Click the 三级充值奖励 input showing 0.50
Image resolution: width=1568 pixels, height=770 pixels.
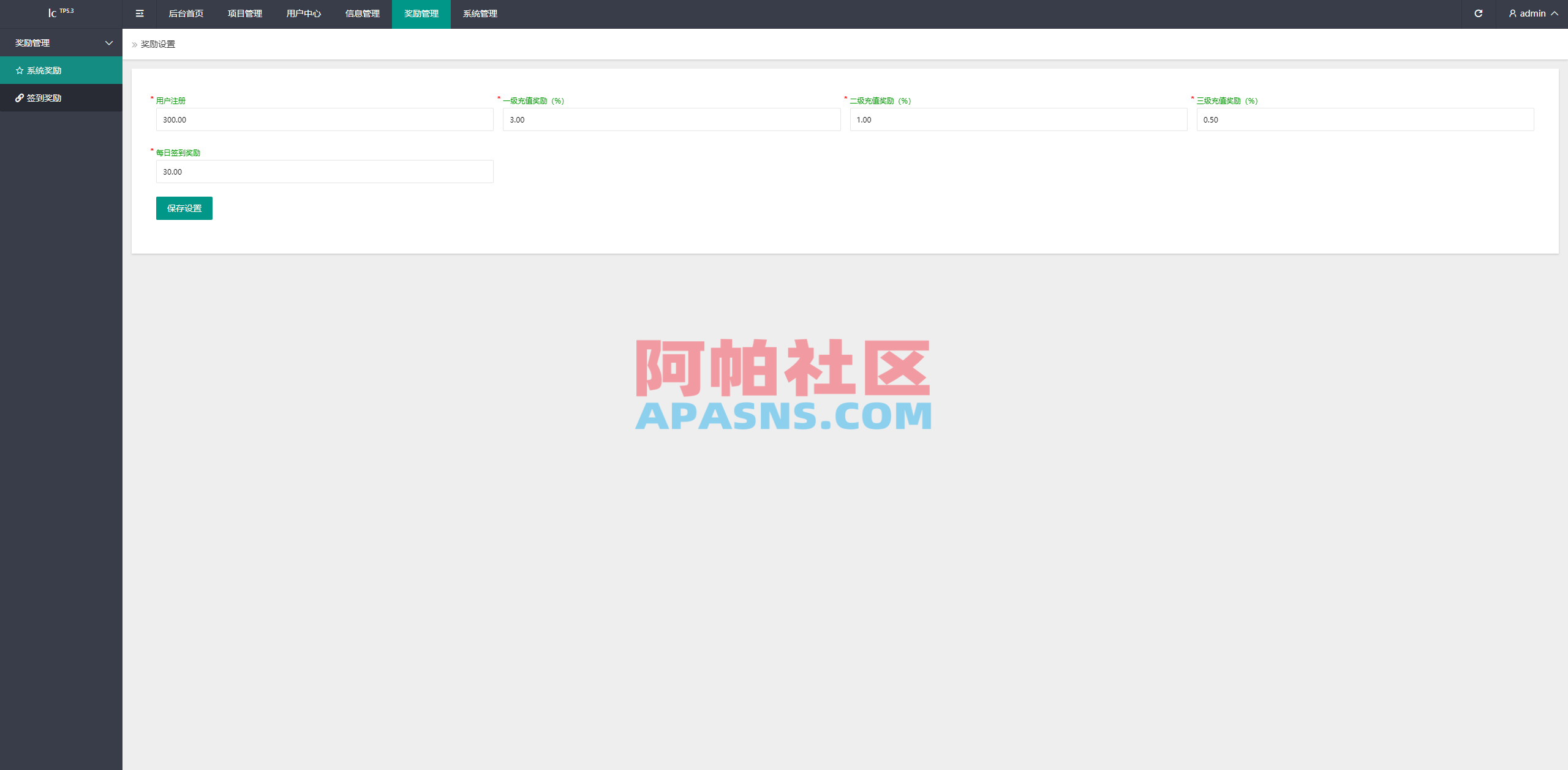click(x=1365, y=119)
